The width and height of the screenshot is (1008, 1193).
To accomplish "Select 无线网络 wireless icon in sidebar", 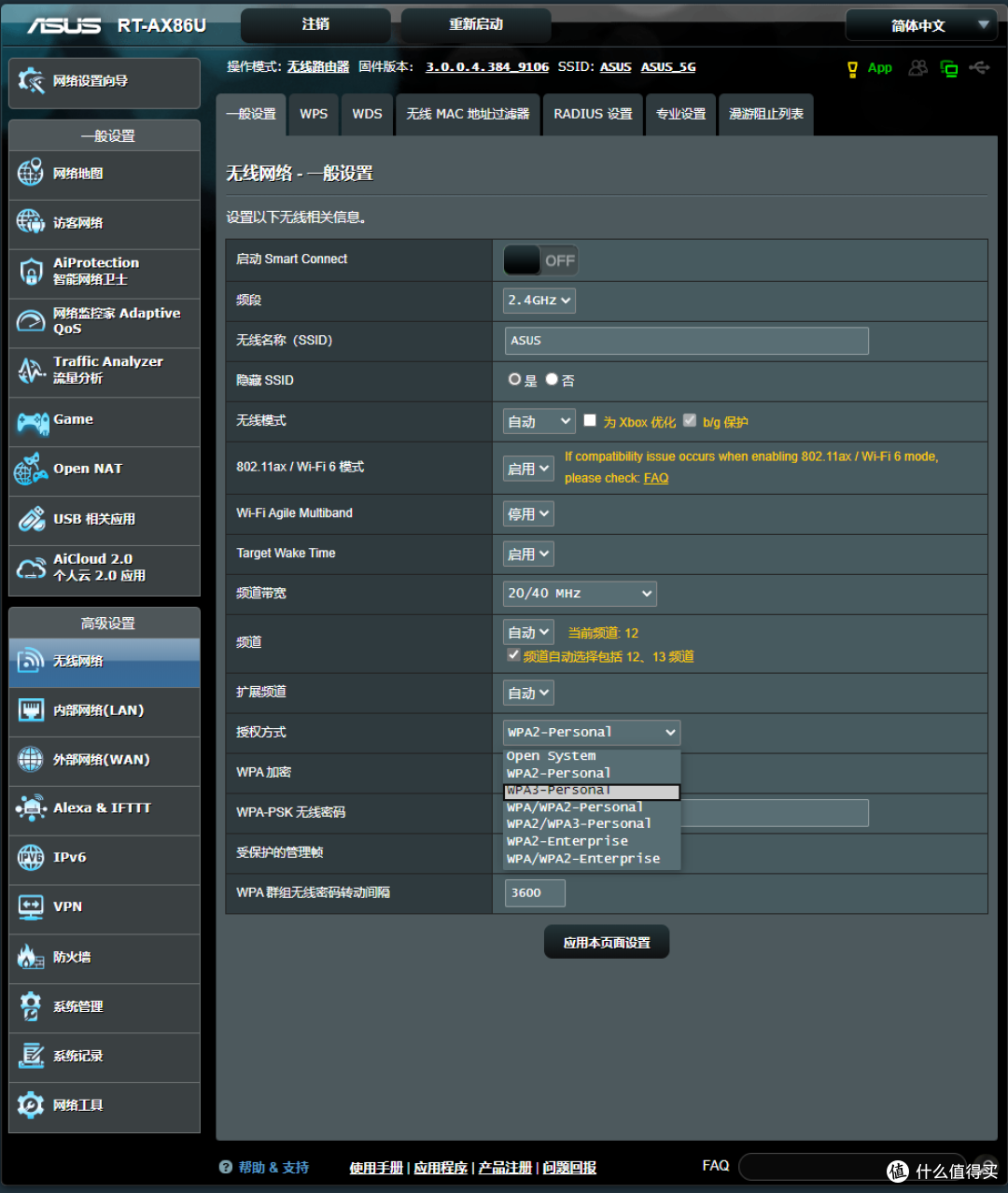I will click(x=31, y=661).
